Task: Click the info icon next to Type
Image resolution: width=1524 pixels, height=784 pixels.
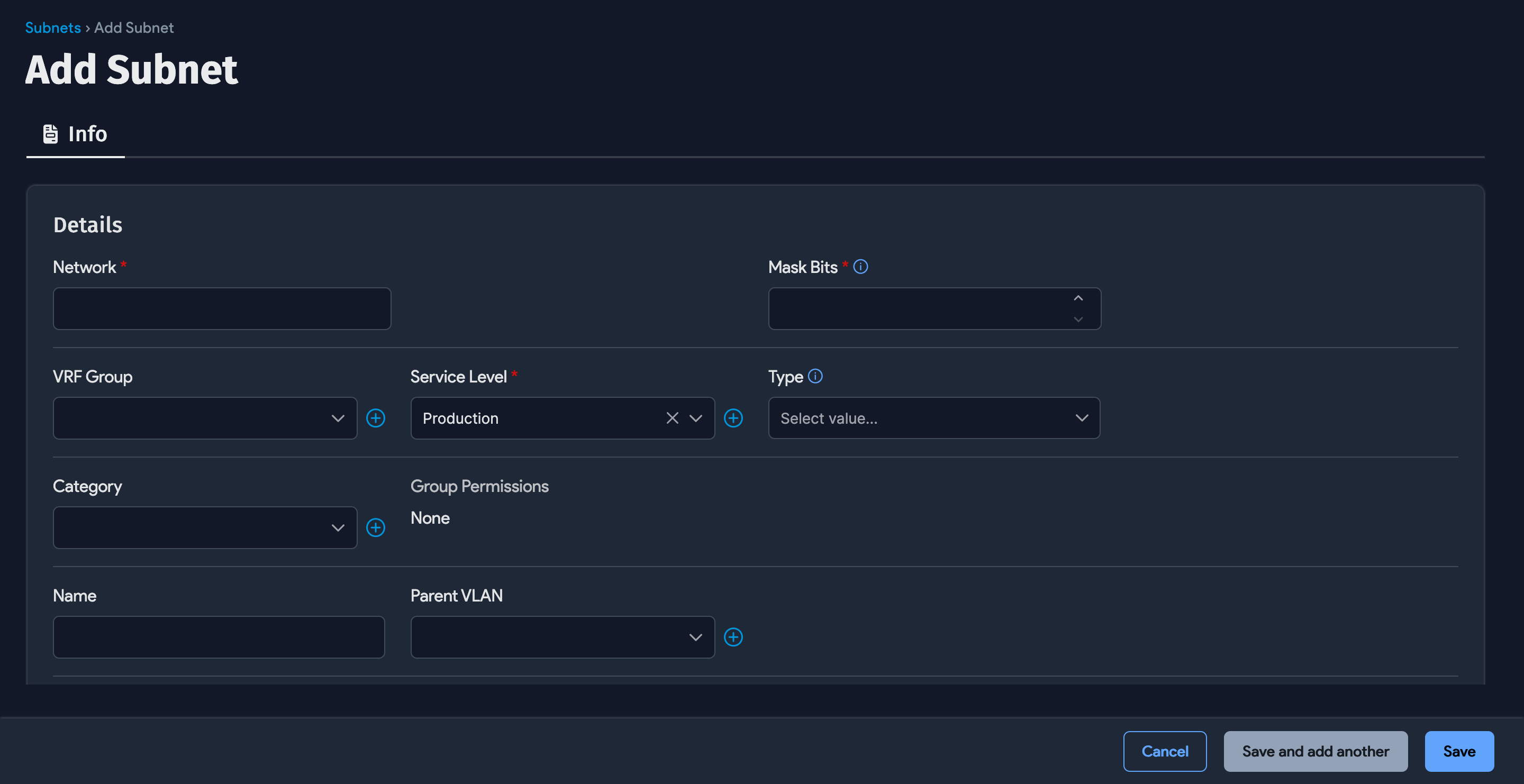Action: (815, 376)
